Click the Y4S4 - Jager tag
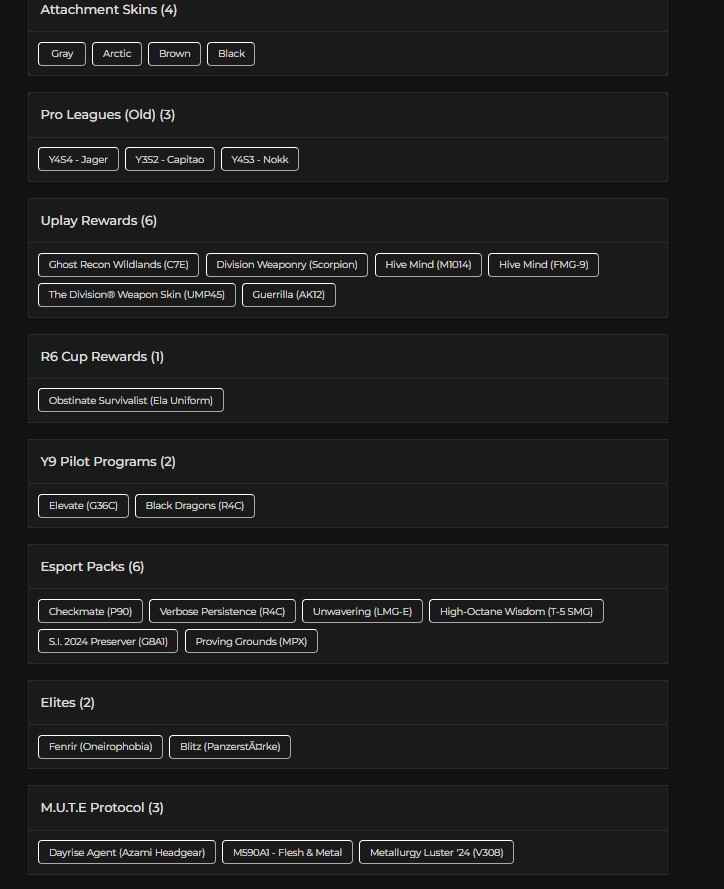The height and width of the screenshot is (889, 724). point(78,160)
